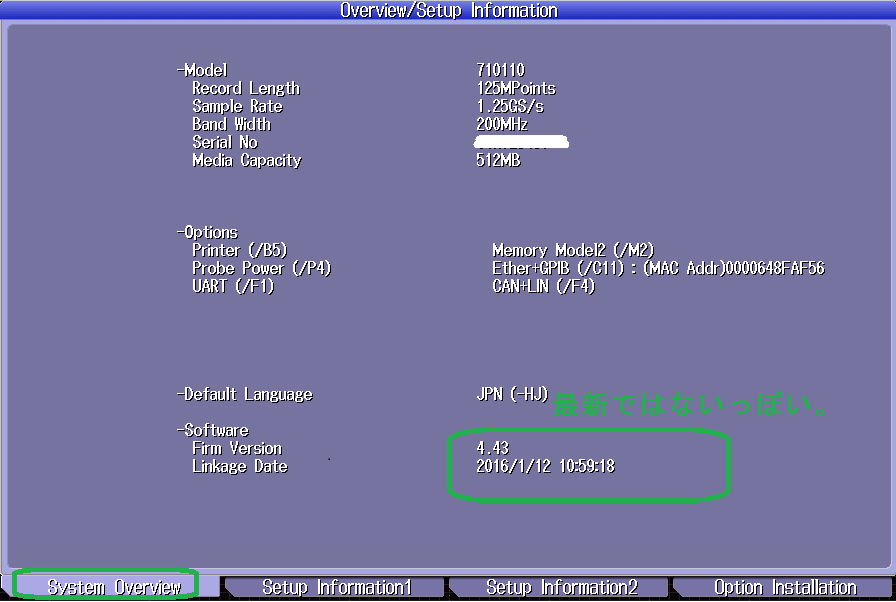Select the System Overview tab
896x602 pixels.
(x=114, y=587)
